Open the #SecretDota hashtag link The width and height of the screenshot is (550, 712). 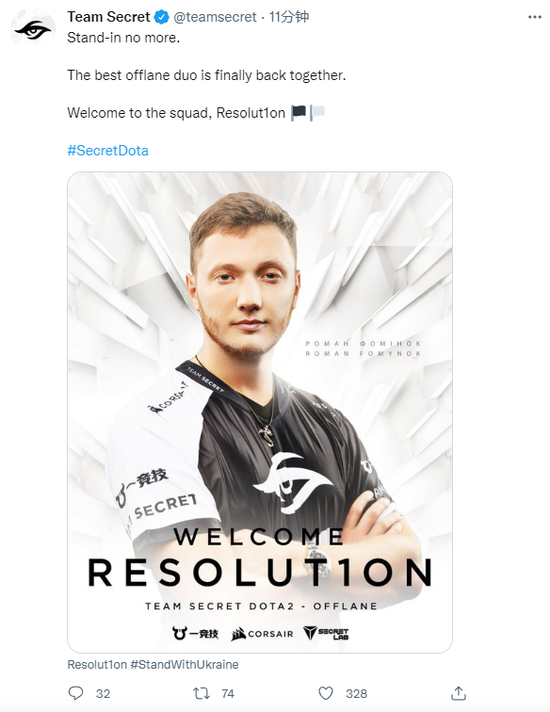pos(108,150)
